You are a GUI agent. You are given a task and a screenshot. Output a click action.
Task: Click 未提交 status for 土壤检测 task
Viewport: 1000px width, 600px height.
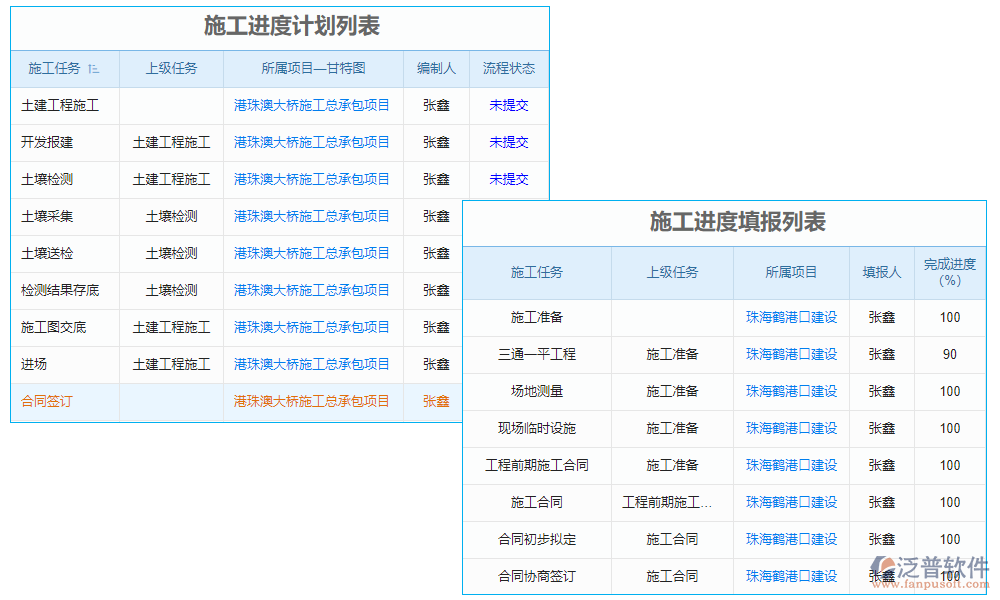pos(509,179)
